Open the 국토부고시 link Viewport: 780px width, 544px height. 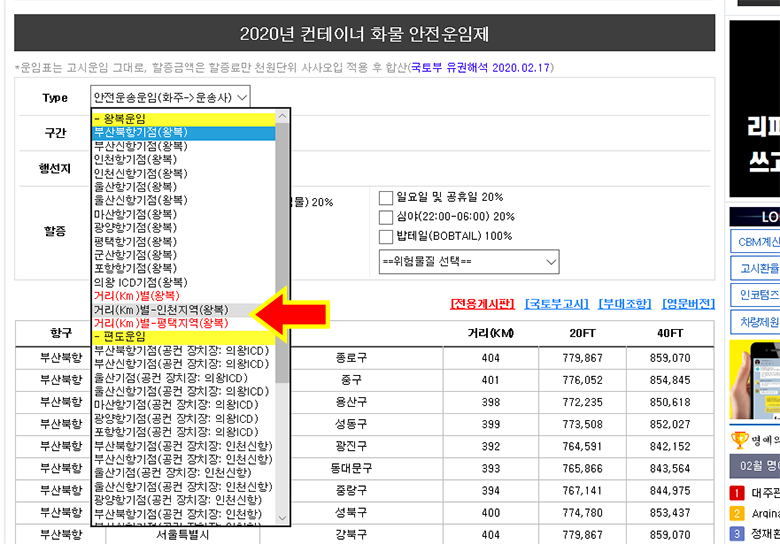coord(557,304)
